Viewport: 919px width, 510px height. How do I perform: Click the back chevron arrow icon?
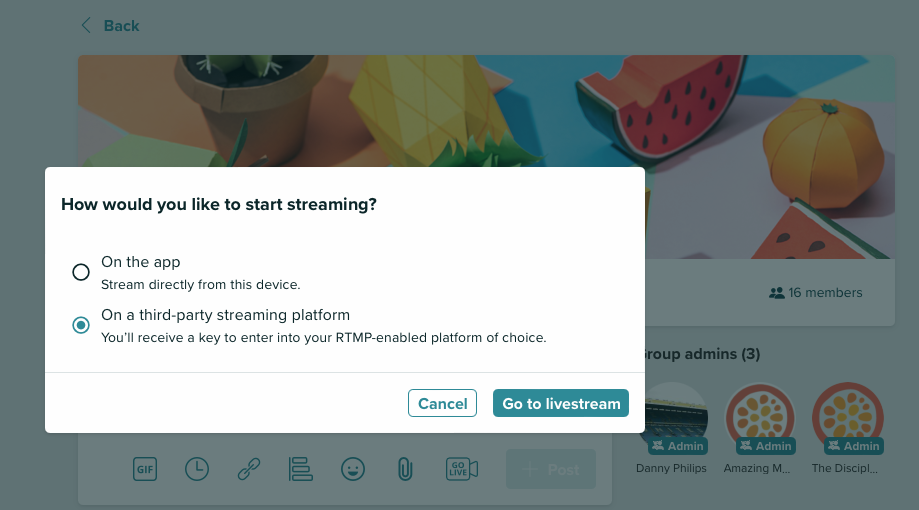point(86,25)
